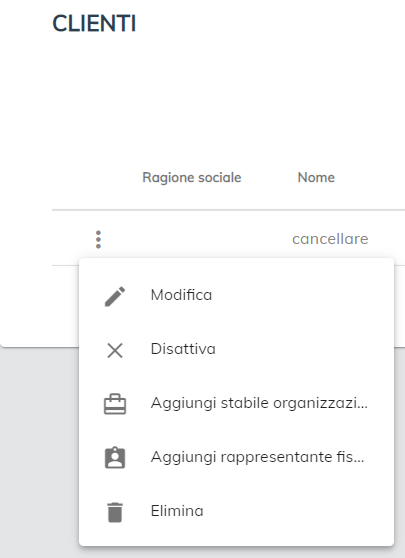Click the cancellare name cell
The height and width of the screenshot is (558, 405).
tap(330, 239)
